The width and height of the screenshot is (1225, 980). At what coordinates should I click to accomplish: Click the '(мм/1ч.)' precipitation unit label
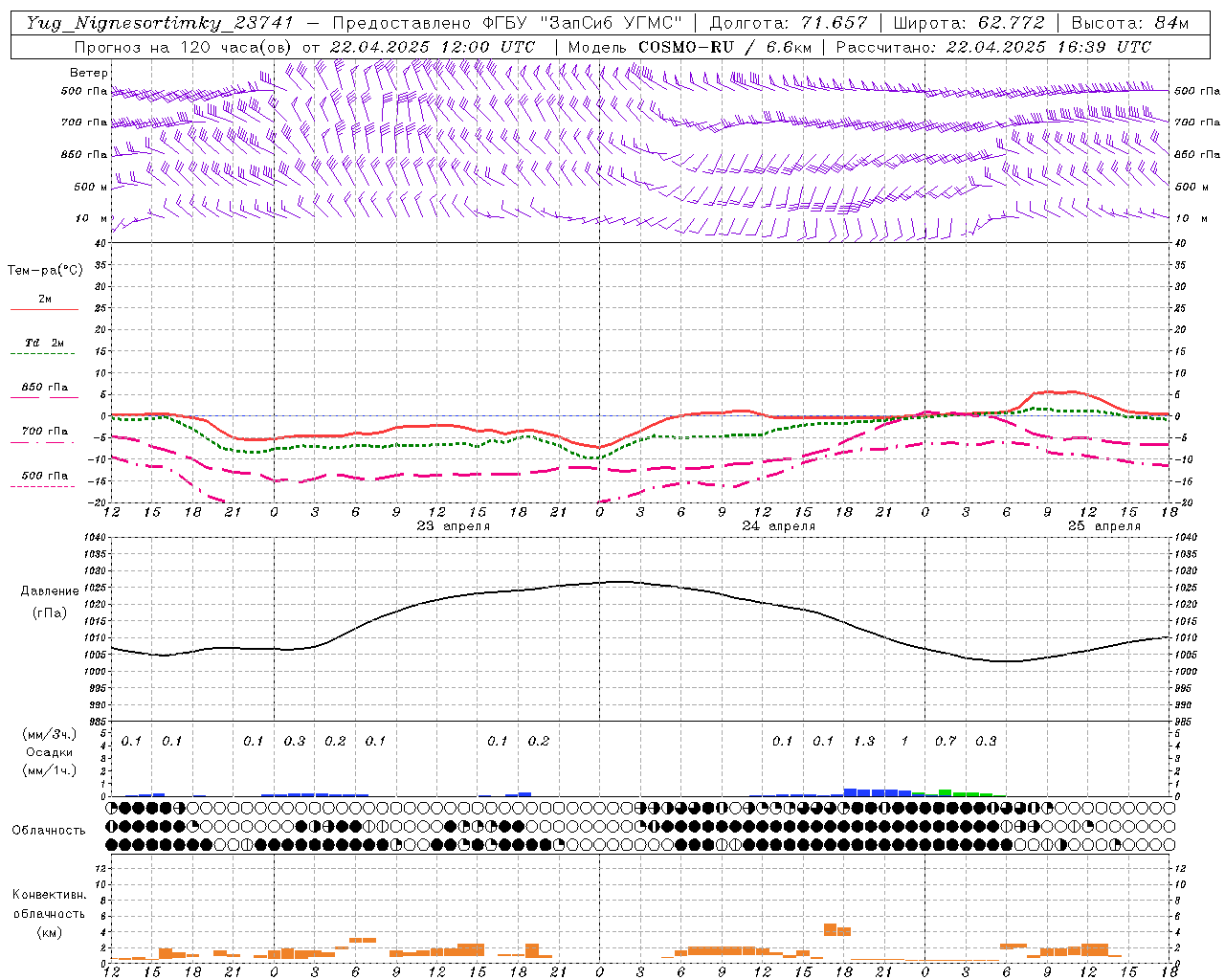(x=51, y=770)
